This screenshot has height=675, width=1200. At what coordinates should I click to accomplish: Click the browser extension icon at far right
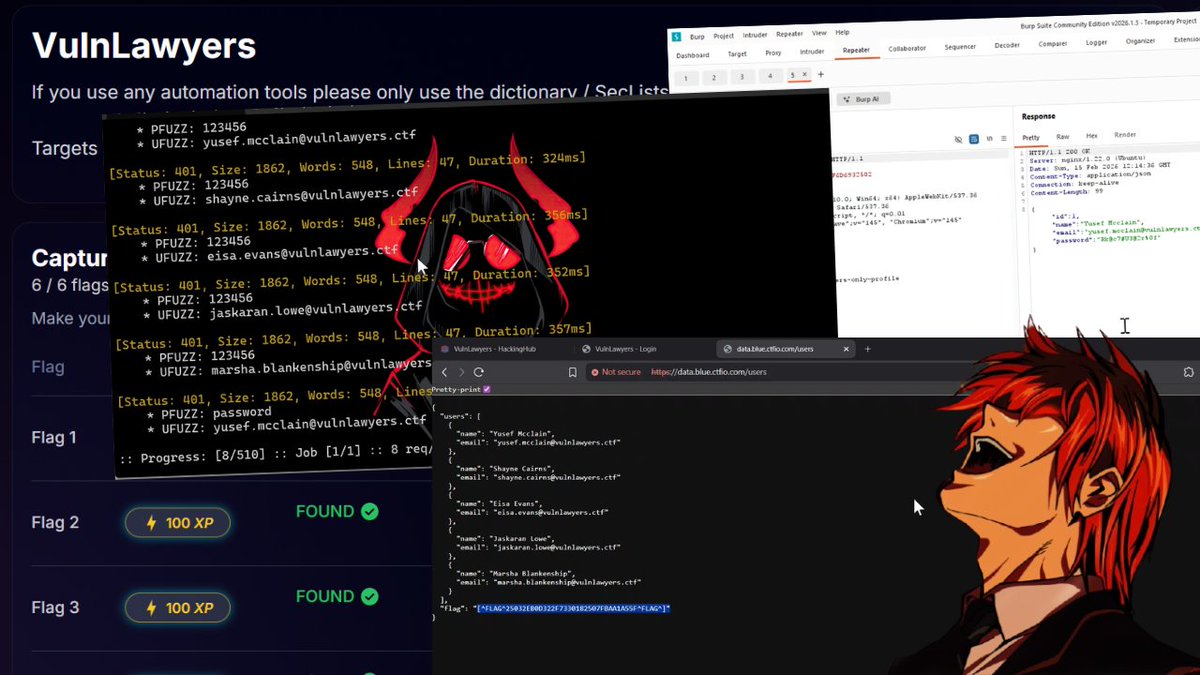[x=1188, y=372]
